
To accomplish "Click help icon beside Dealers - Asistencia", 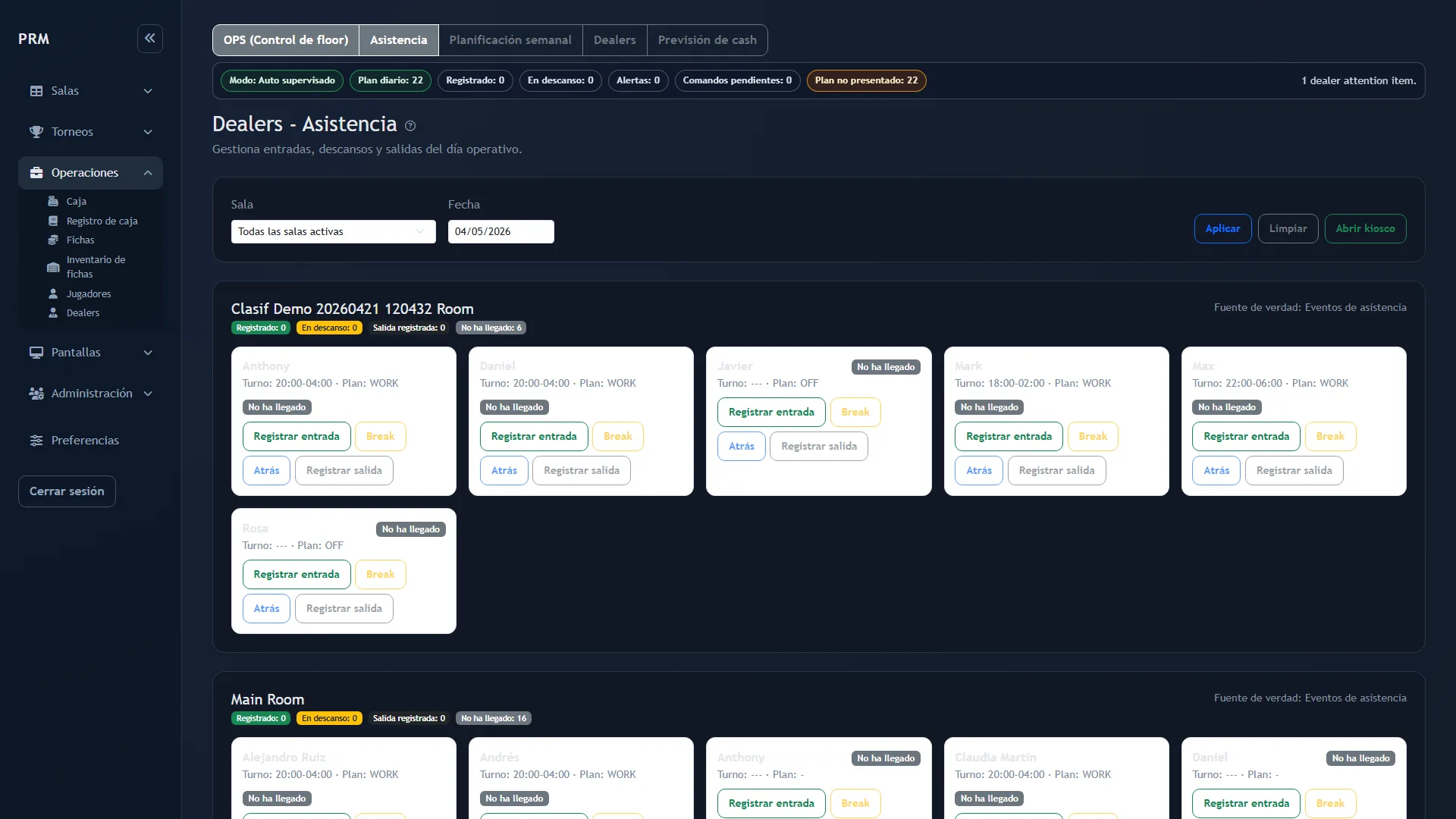I will pyautogui.click(x=410, y=126).
